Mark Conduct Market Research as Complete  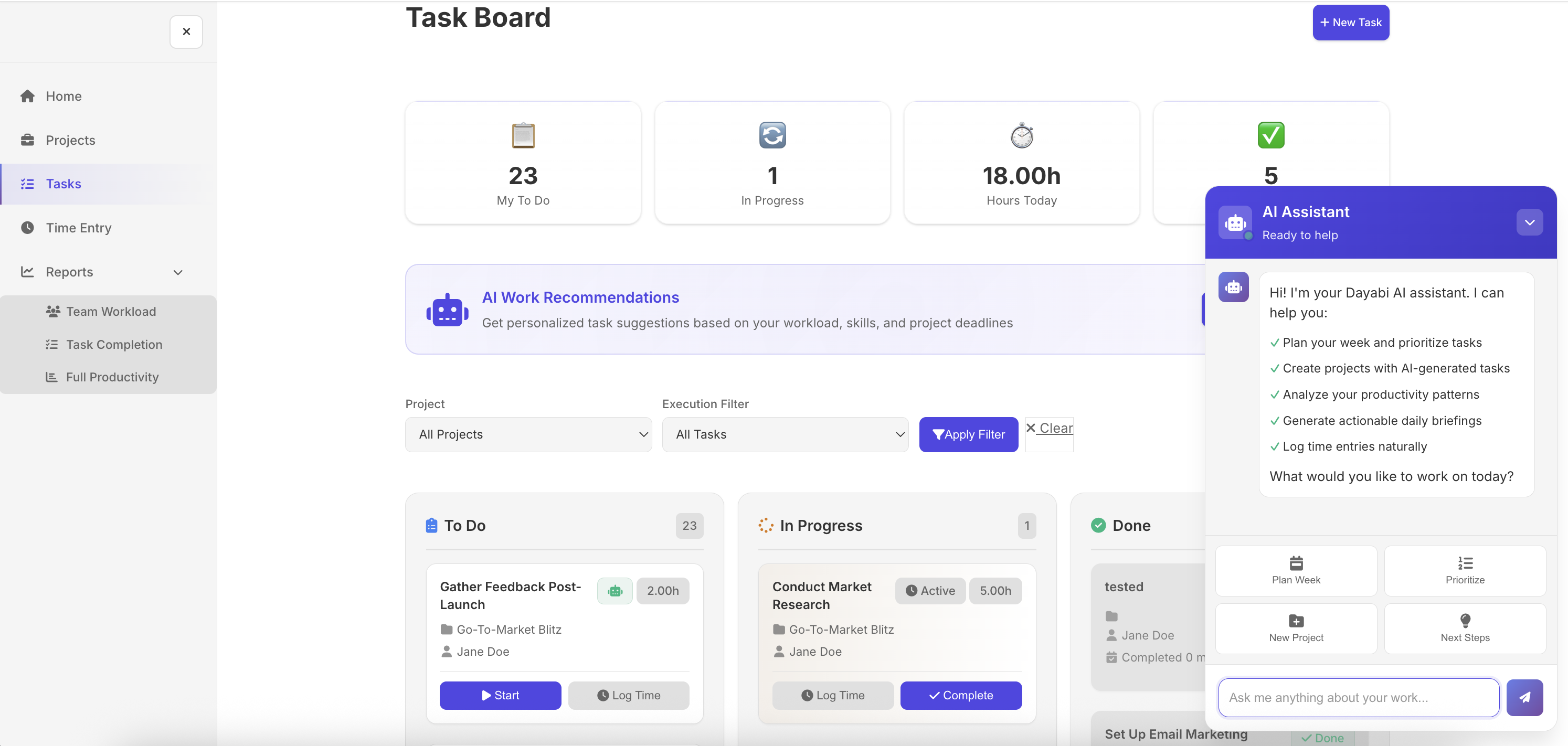click(x=960, y=695)
